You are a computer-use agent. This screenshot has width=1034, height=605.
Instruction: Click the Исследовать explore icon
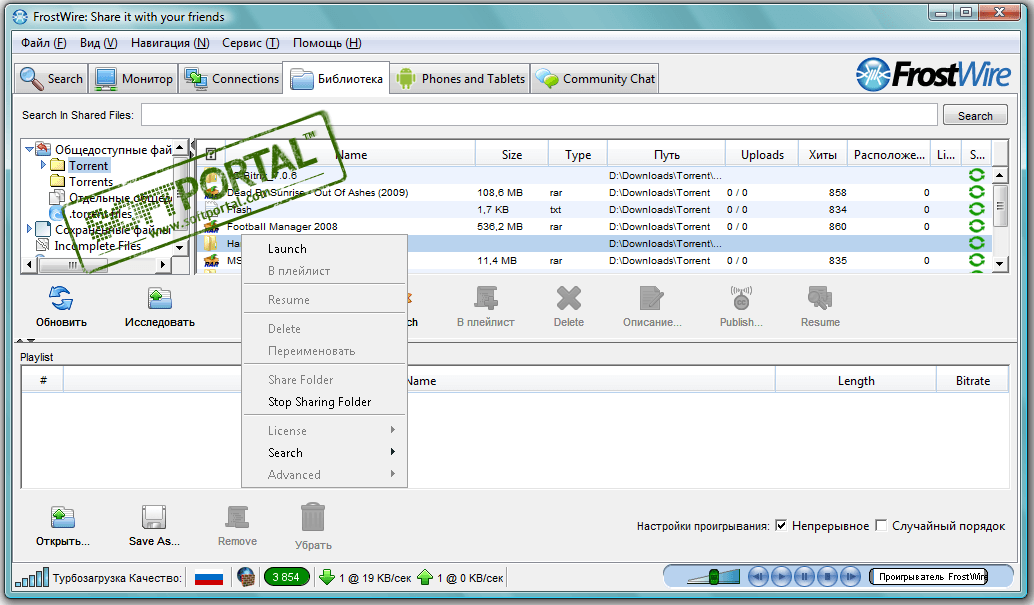point(159,298)
